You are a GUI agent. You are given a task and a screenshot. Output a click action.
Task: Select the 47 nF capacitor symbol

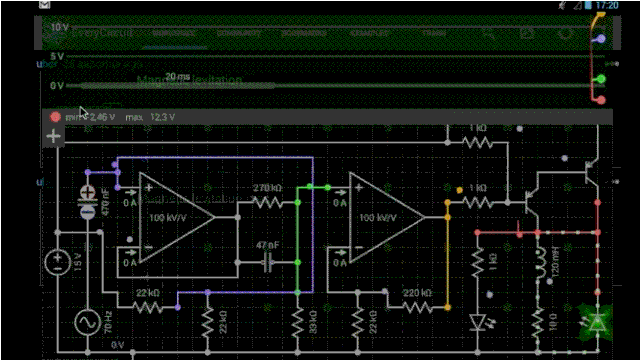[x=268, y=262]
